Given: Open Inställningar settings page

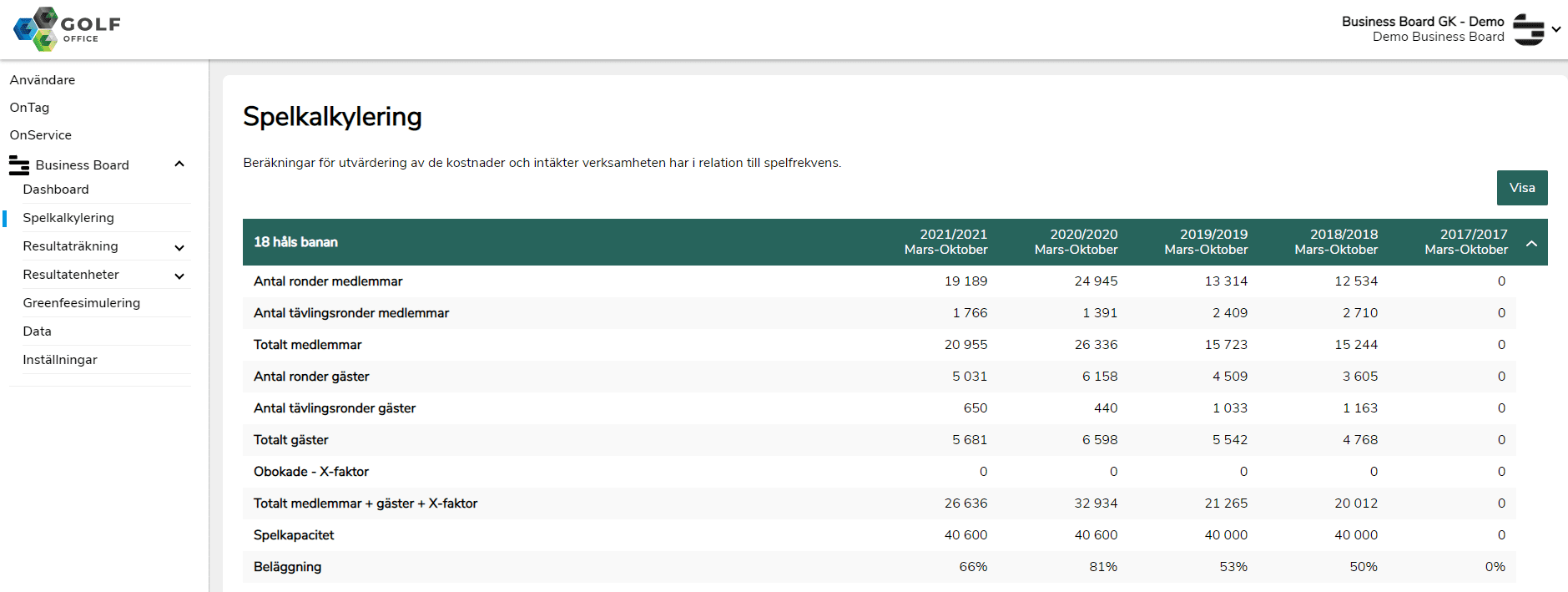Looking at the screenshot, I should [60, 360].
